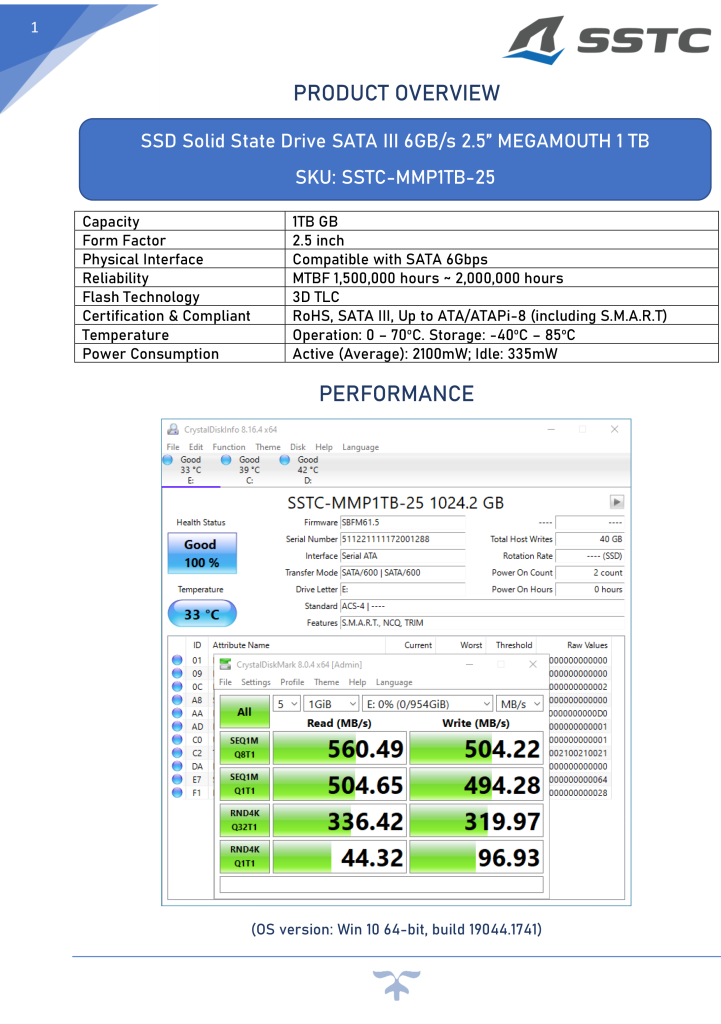721x1024 pixels.
Task: Click the Power On Count value 2 count
Action: coord(590,572)
